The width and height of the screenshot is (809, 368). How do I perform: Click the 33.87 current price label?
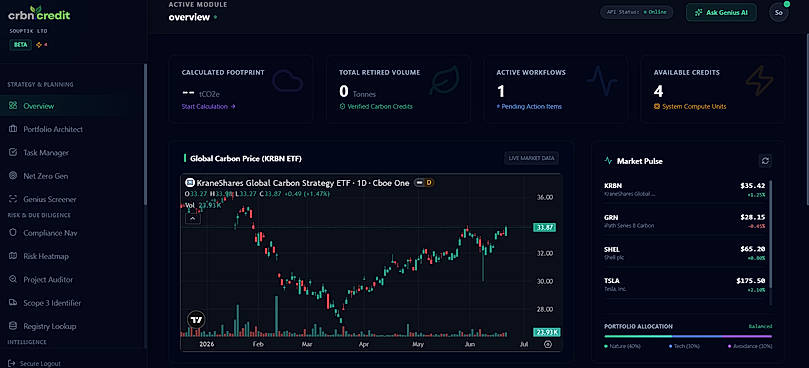(544, 227)
